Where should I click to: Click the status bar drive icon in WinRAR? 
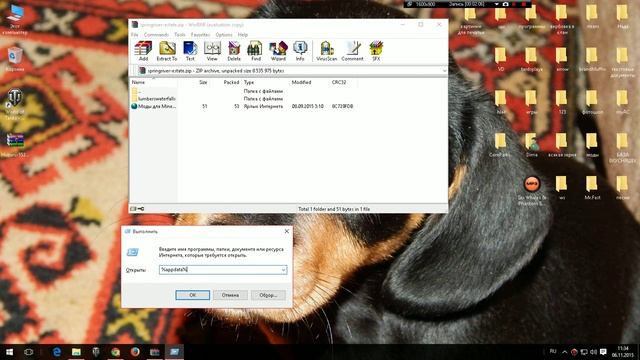tap(133, 209)
